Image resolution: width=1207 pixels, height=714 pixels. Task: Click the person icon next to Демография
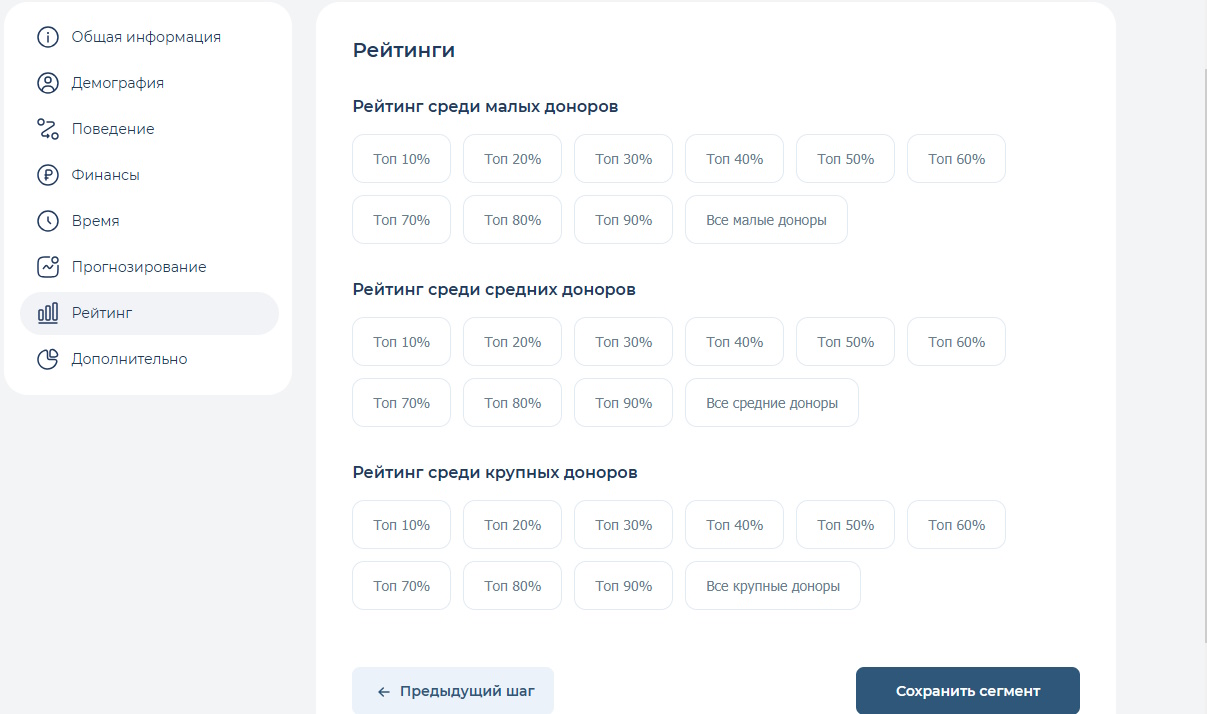[x=48, y=83]
